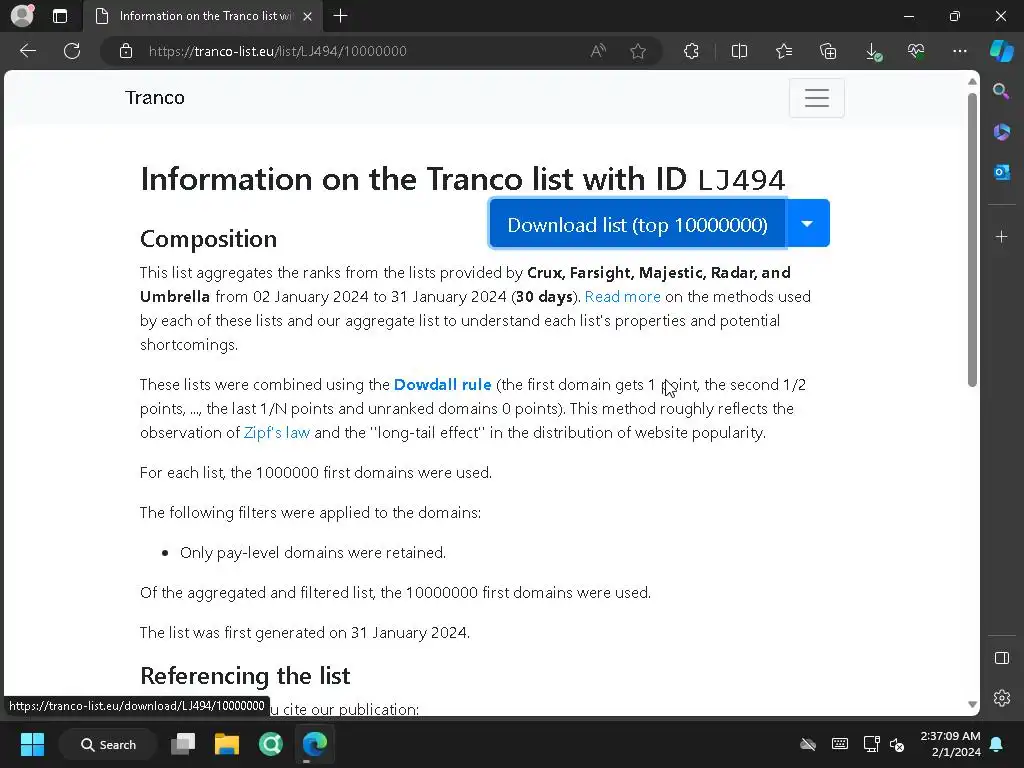The width and height of the screenshot is (1024, 768).
Task: Open Browser essentials heart icon
Action: 916,51
